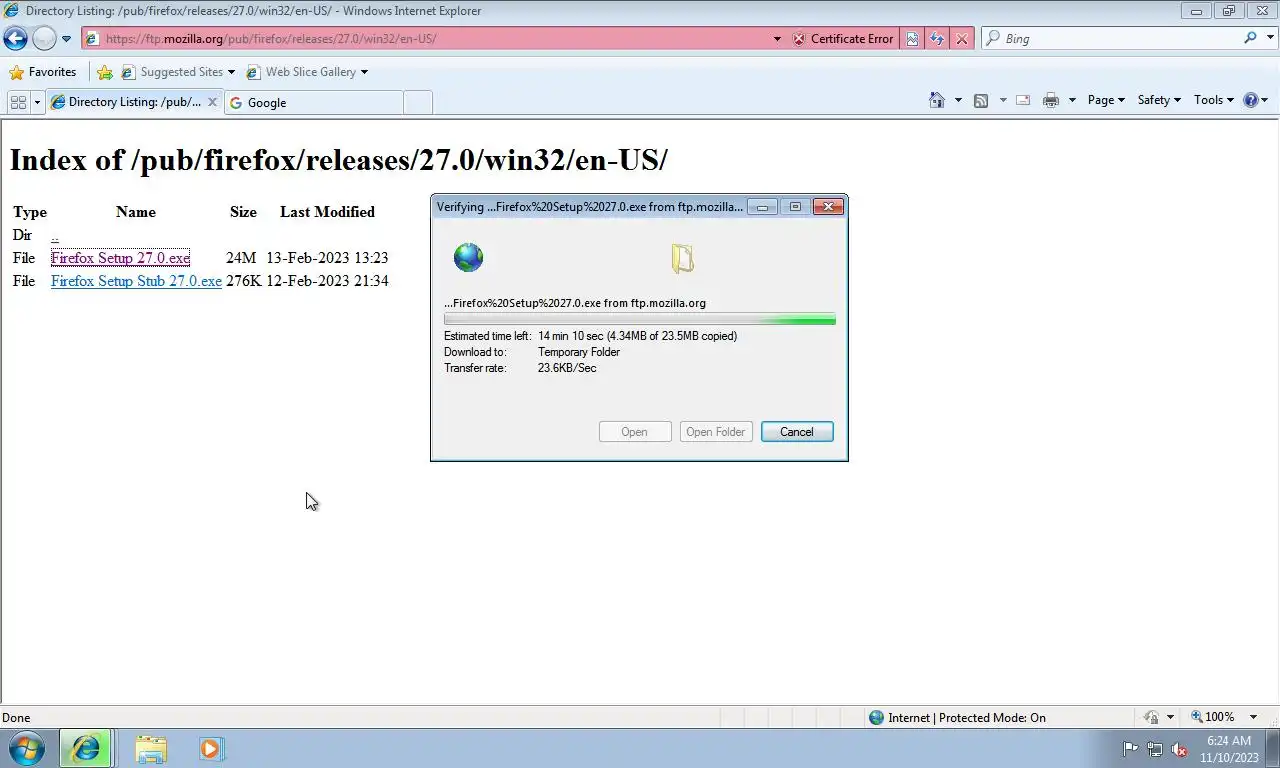This screenshot has height=768, width=1280.
Task: Click the folder icon in download dialog
Action: tap(682, 259)
